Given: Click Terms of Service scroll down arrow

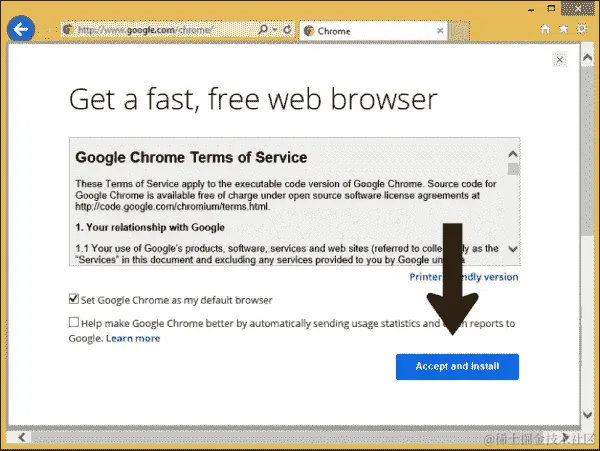Looking at the screenshot, I should [x=513, y=249].
